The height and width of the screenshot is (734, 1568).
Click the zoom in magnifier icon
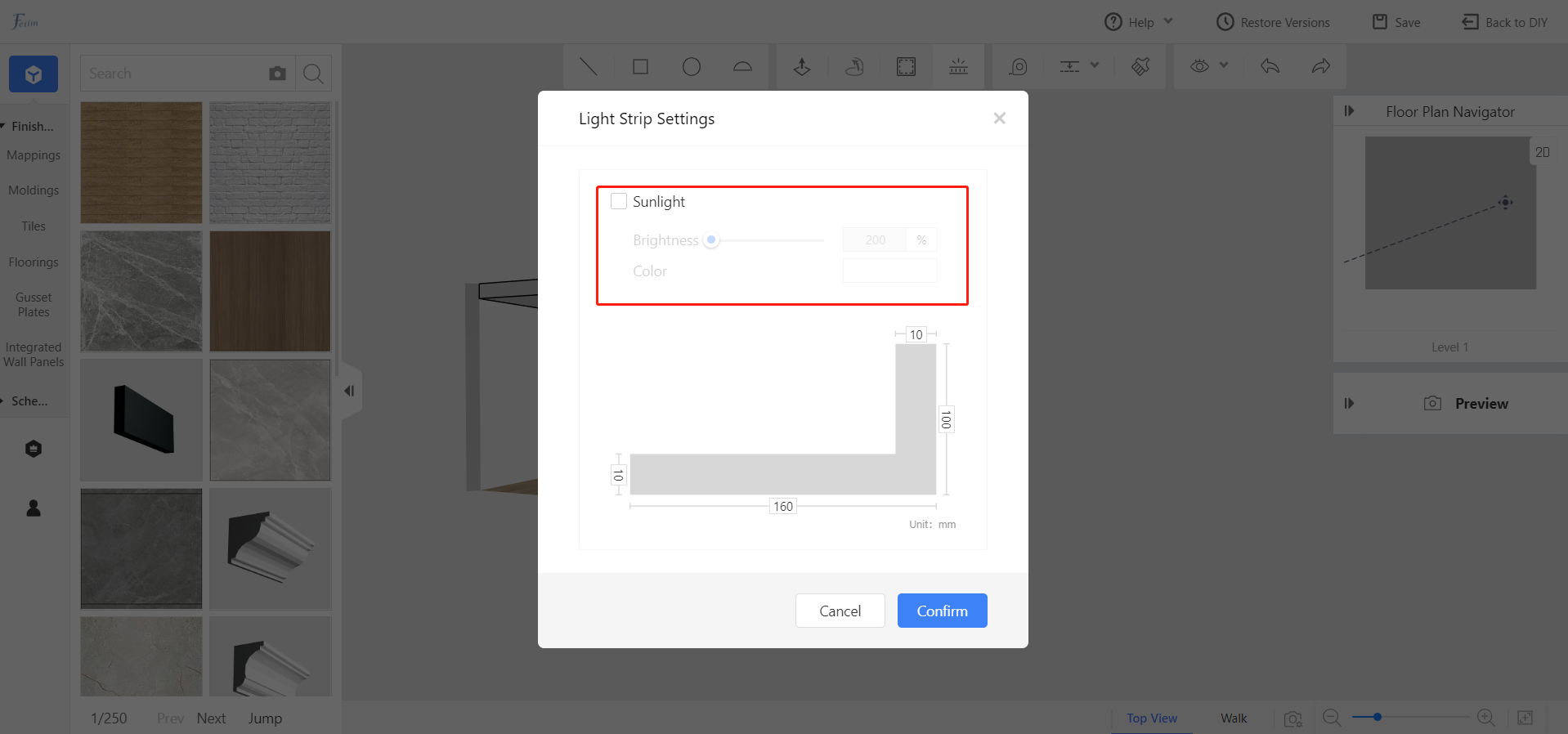[1486, 718]
